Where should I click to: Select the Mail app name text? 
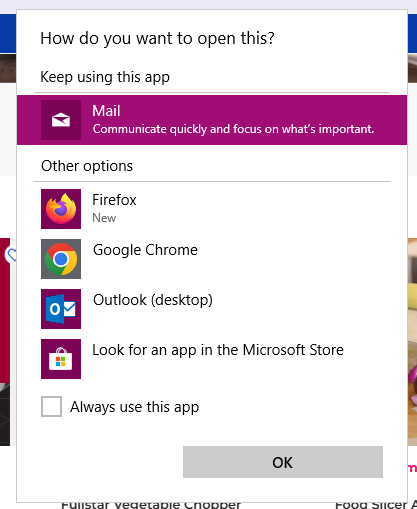[106, 111]
